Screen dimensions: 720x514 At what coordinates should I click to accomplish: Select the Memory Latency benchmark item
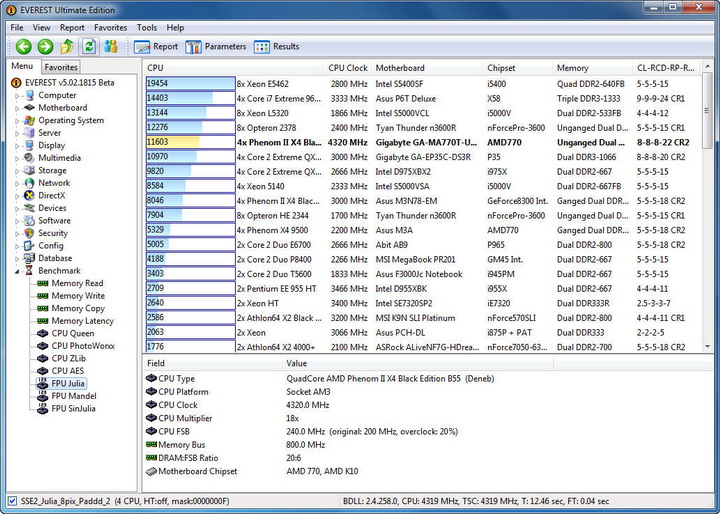point(82,321)
